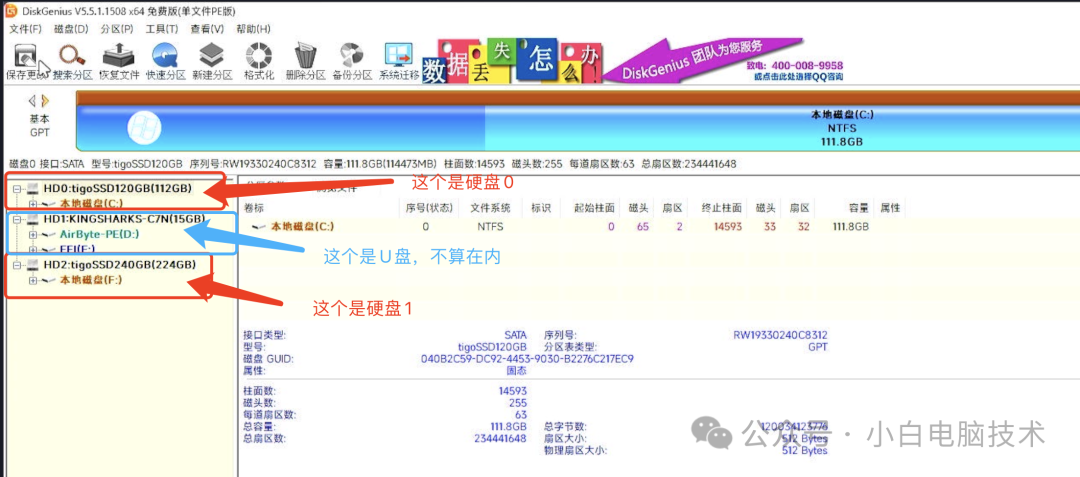Click the 本地磁盘(C:) NTFS 111.8GB partition block

(782, 128)
